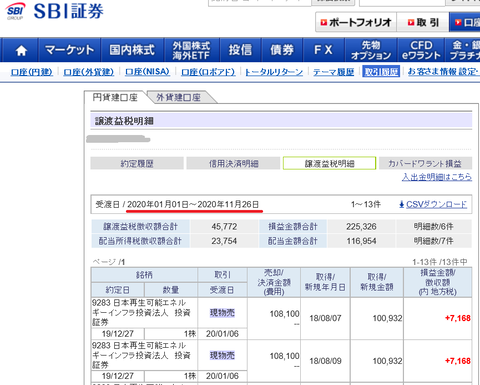Click the 損益金額合計 value 225,326
The height and width of the screenshot is (385, 480).
pyautogui.click(x=361, y=227)
